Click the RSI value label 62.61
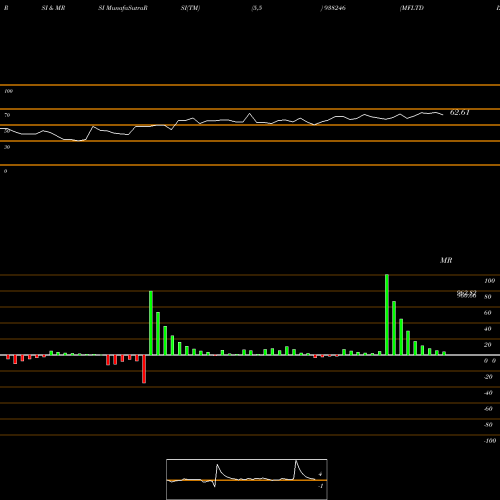 (x=460, y=112)
